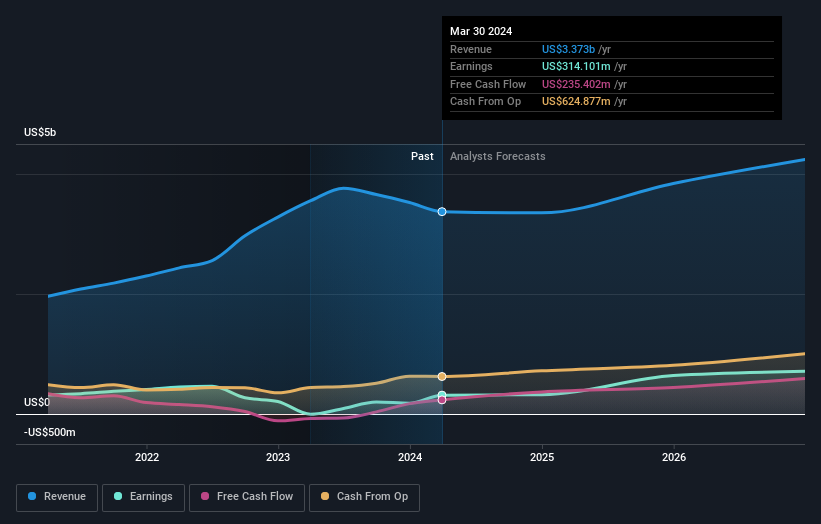The height and width of the screenshot is (524, 821).
Task: Click the US$0 y-axis label
Action: (37, 402)
